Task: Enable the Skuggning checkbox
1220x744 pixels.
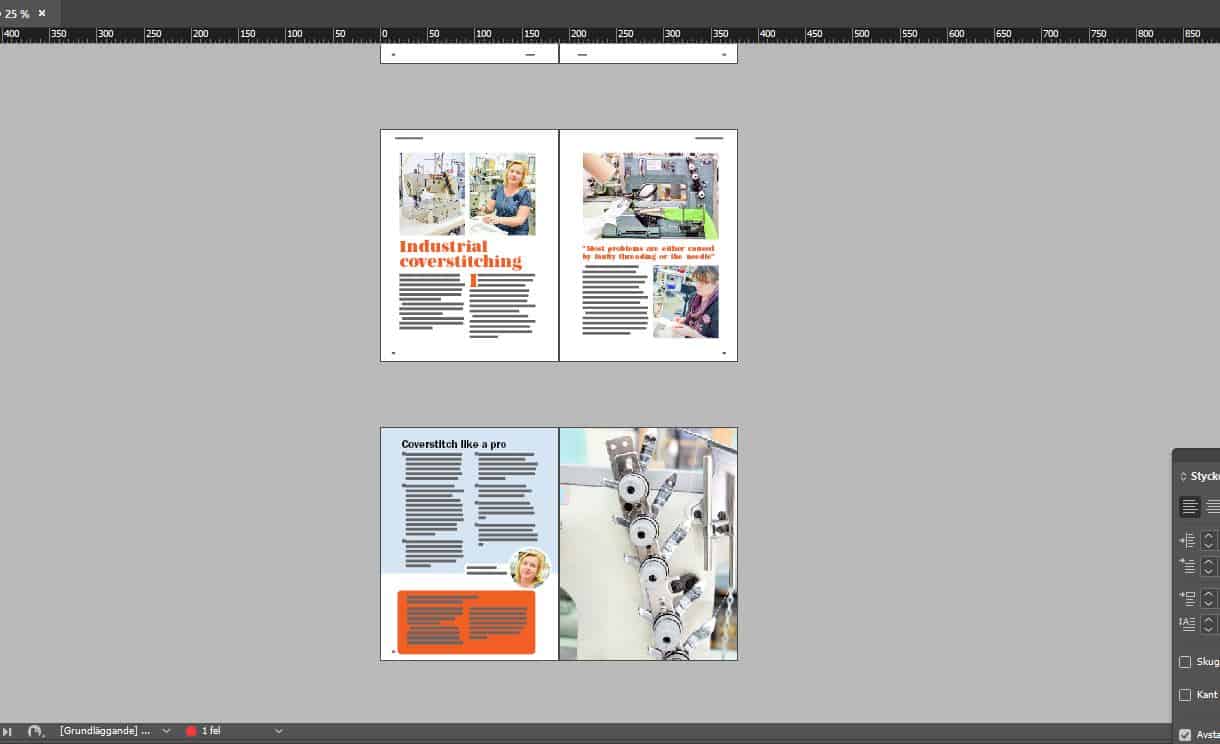Action: 1185,662
